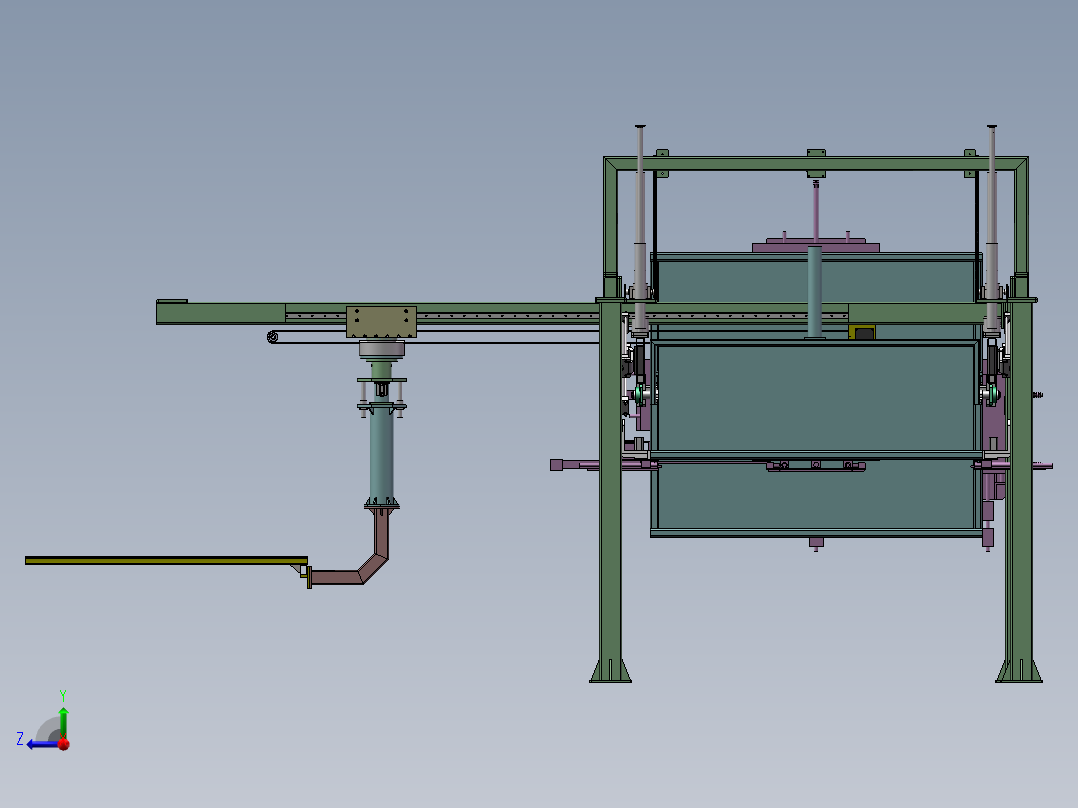Click the green Y axis arrow on the triad
Screen dimensions: 1078x808
[x=63, y=718]
